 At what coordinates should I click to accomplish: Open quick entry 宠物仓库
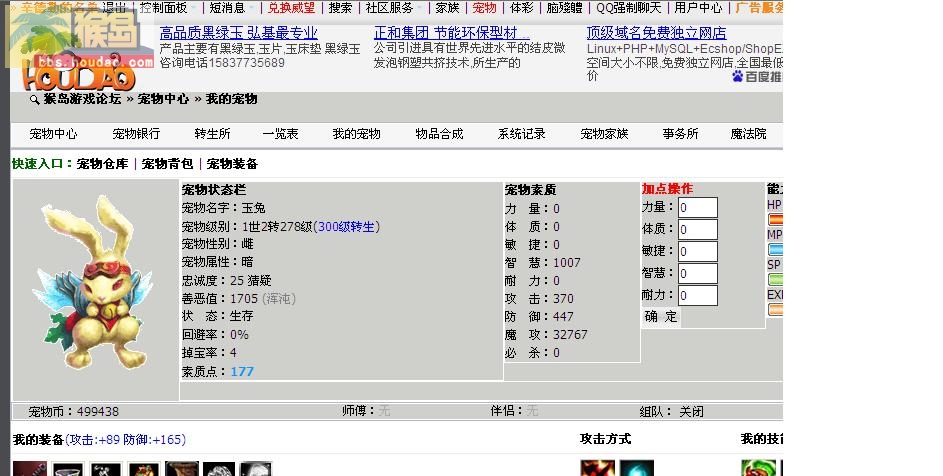[103, 164]
